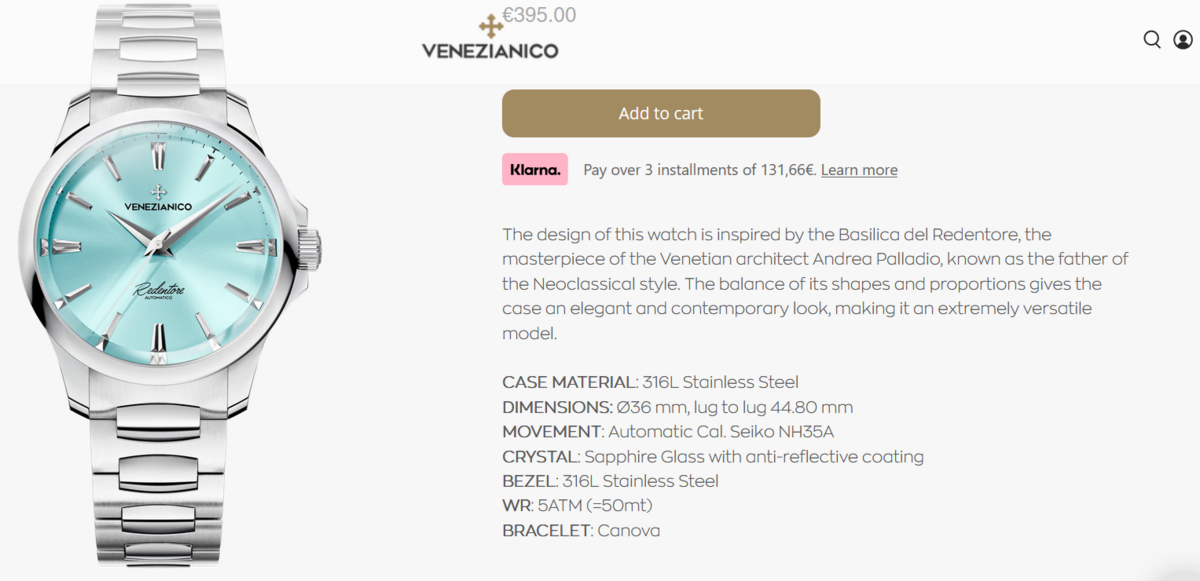Add the watch to cart

click(x=661, y=113)
